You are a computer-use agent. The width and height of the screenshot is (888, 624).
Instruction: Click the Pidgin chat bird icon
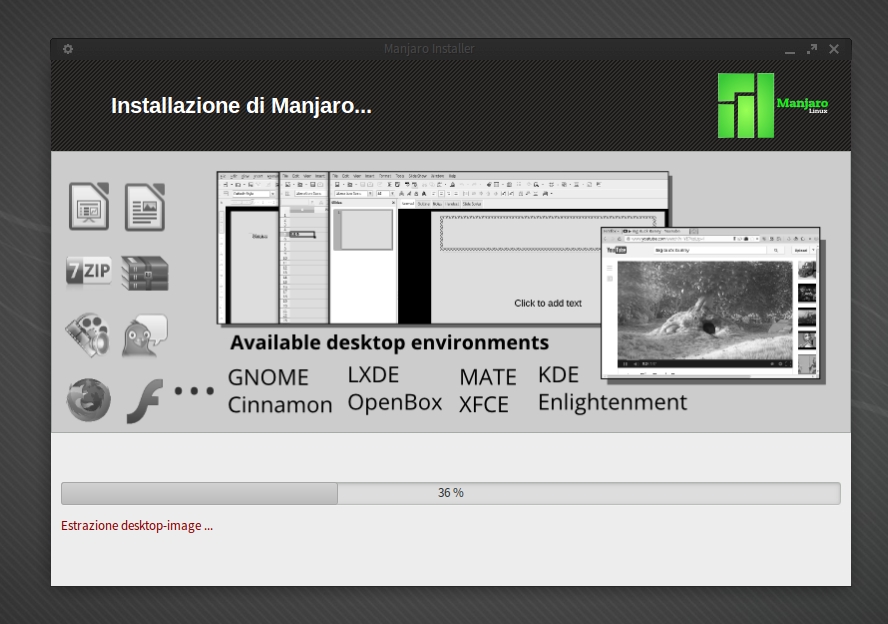click(x=145, y=335)
